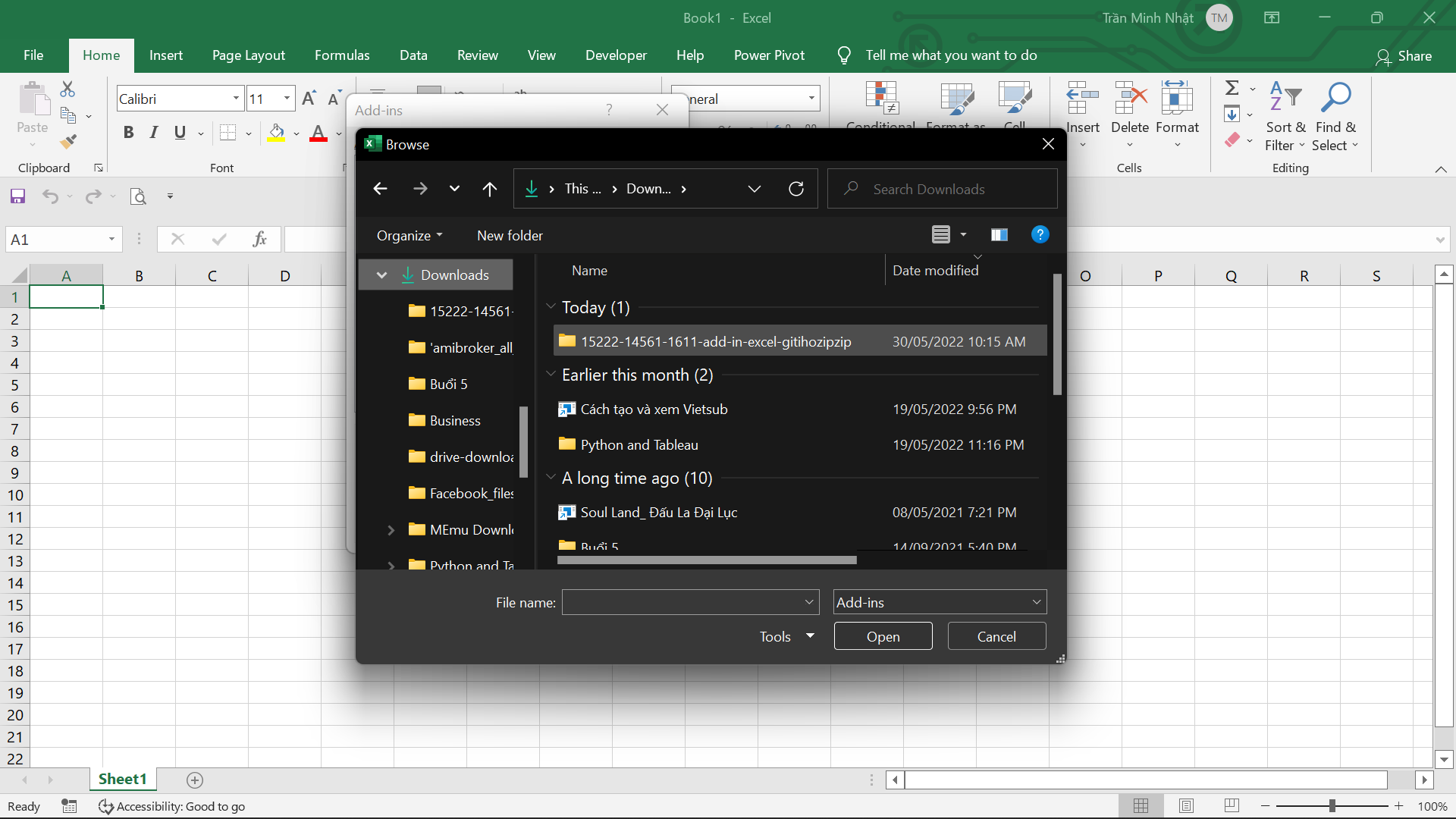Click the Search Downloads box

click(943, 189)
